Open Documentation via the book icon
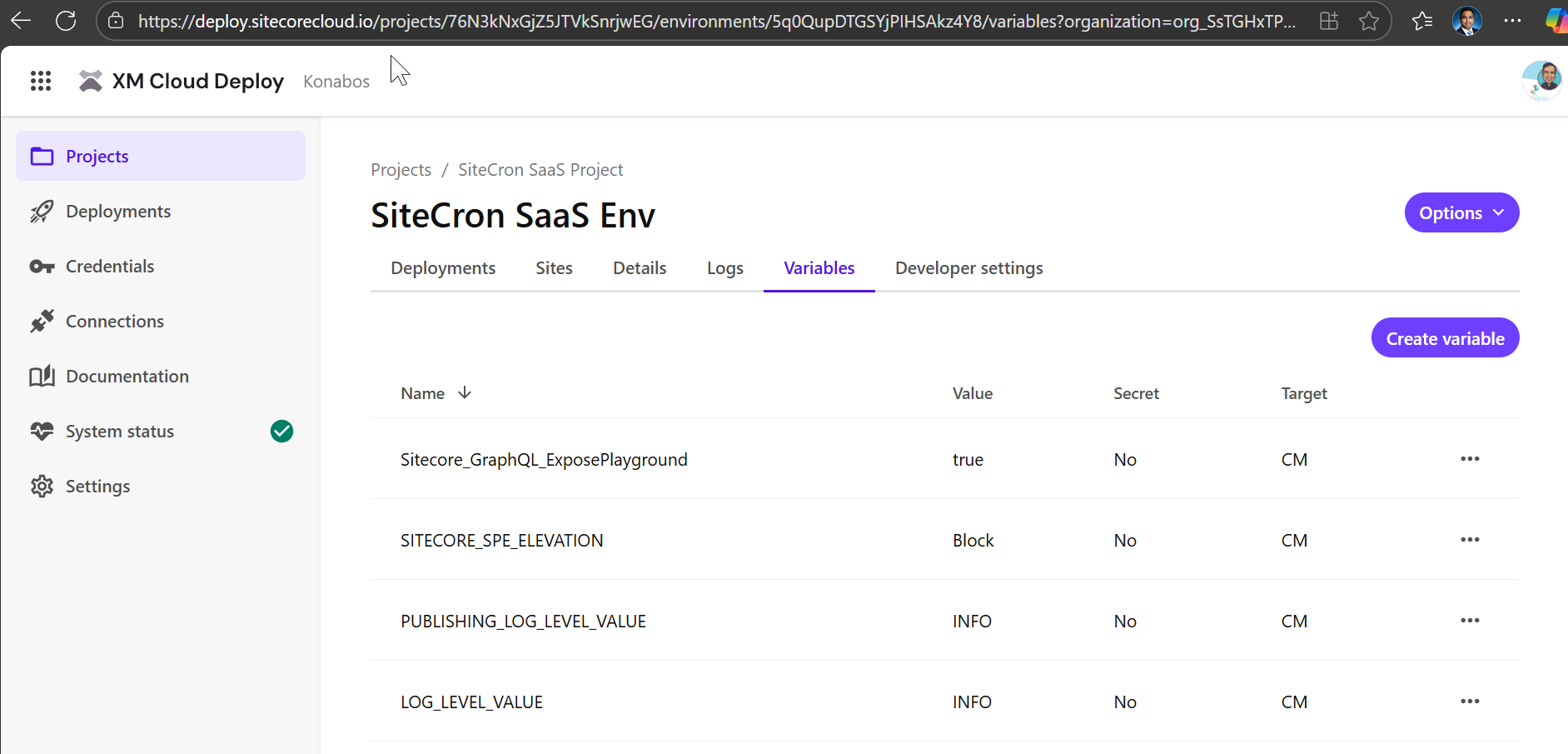Image resolution: width=1568 pixels, height=754 pixels. coord(42,377)
